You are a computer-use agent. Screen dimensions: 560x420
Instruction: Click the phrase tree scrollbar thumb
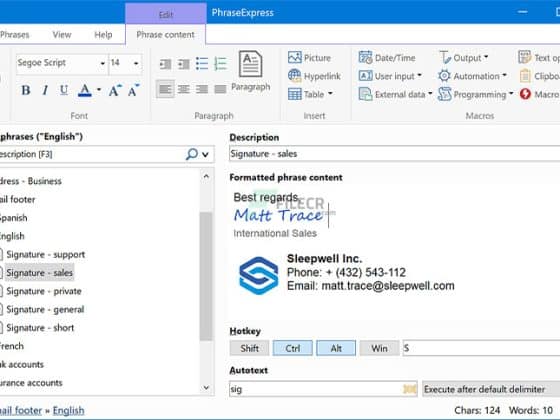(206, 276)
